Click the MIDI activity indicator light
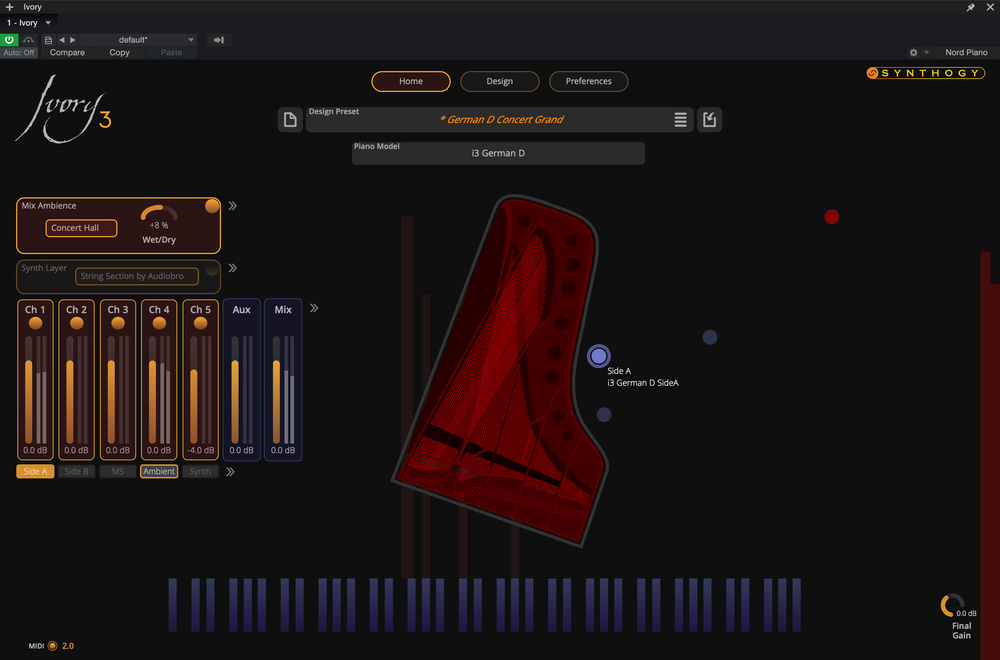This screenshot has width=1000, height=660. point(53,646)
